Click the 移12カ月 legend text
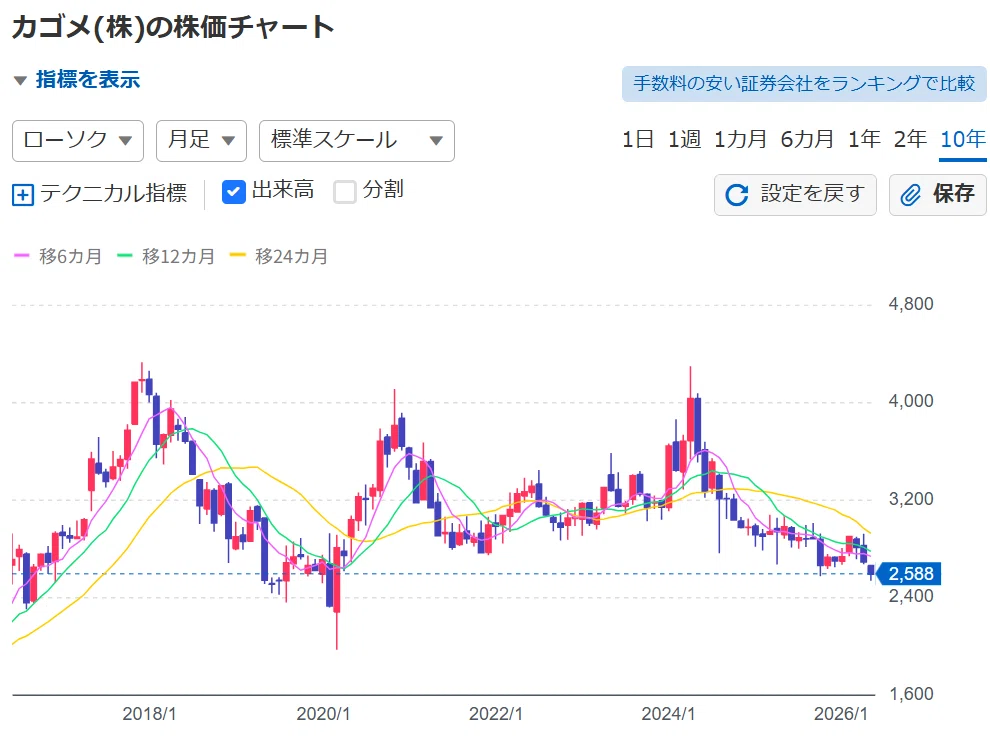 coord(179,256)
